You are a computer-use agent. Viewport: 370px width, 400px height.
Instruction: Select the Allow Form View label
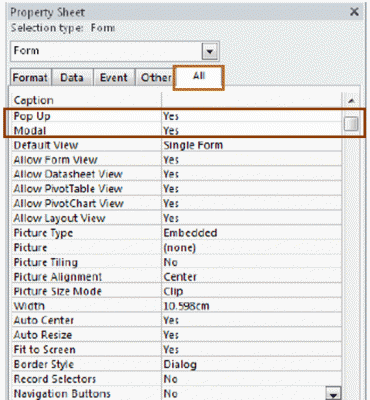coord(55,160)
